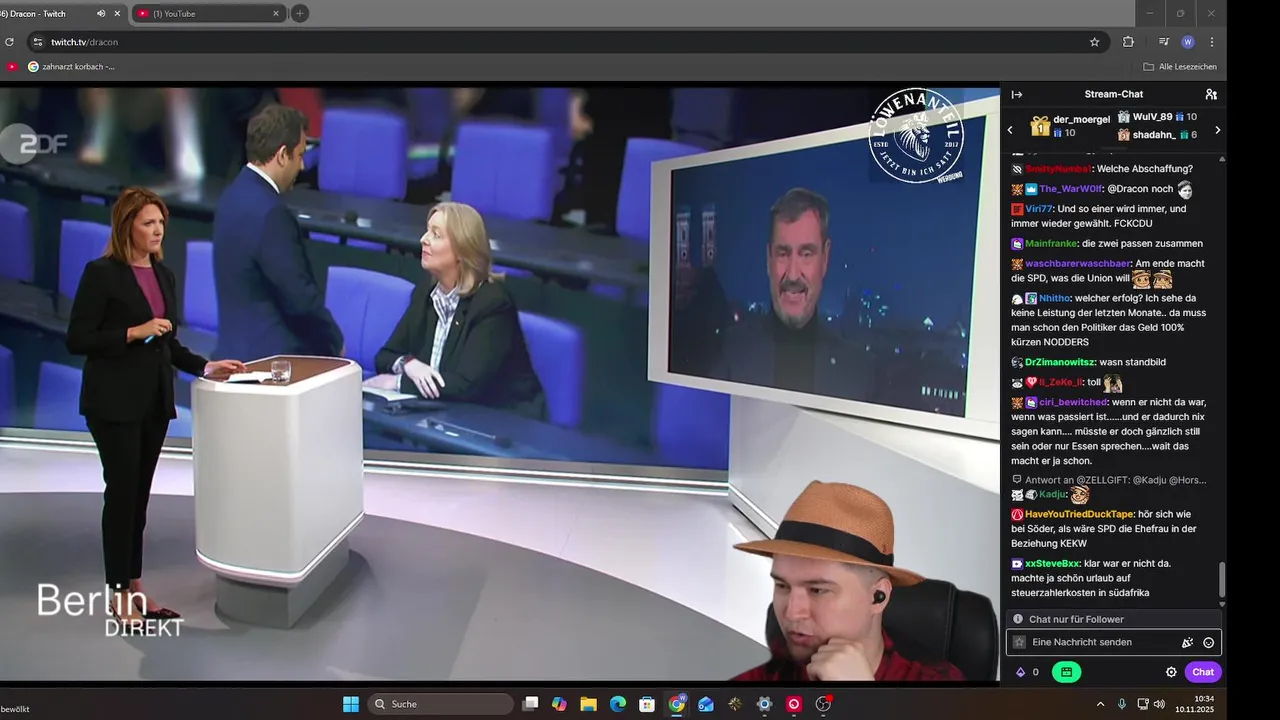Viewport: 1280px width, 720px height.
Task: Collapse the Stream-Chat panel with arrow icon
Action: (x=1017, y=94)
